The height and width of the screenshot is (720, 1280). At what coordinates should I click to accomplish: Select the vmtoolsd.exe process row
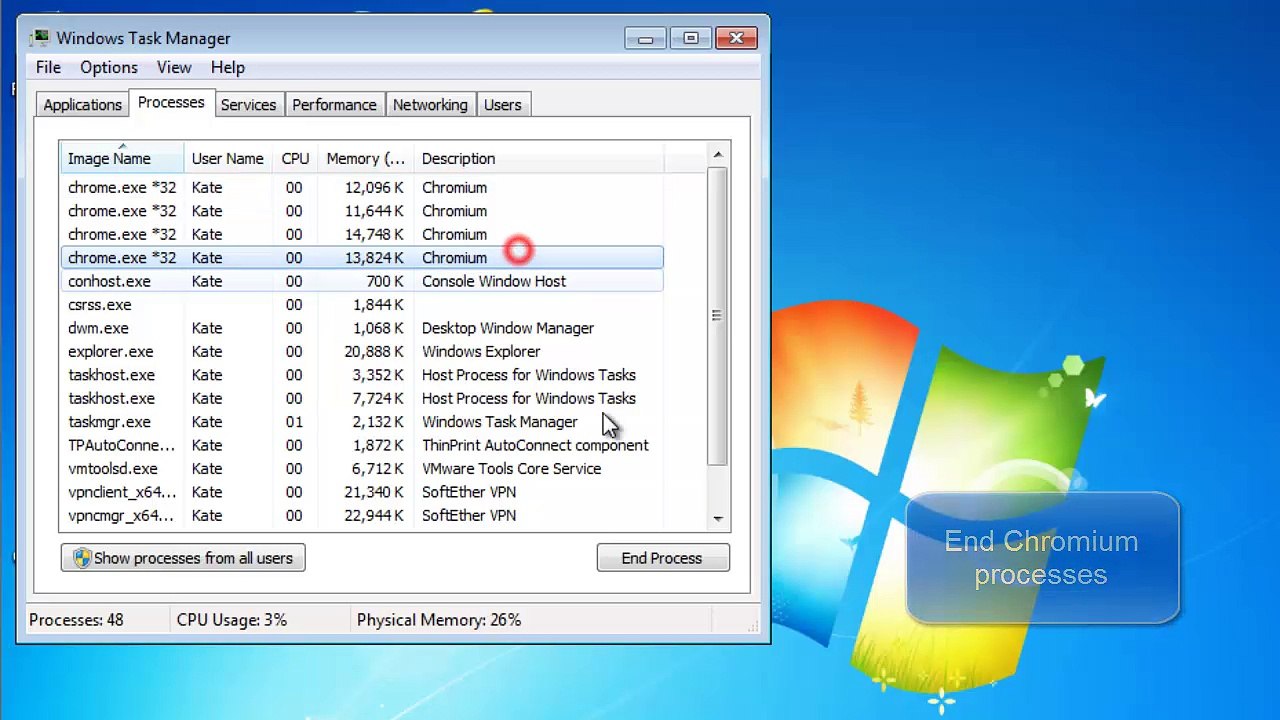(x=361, y=469)
